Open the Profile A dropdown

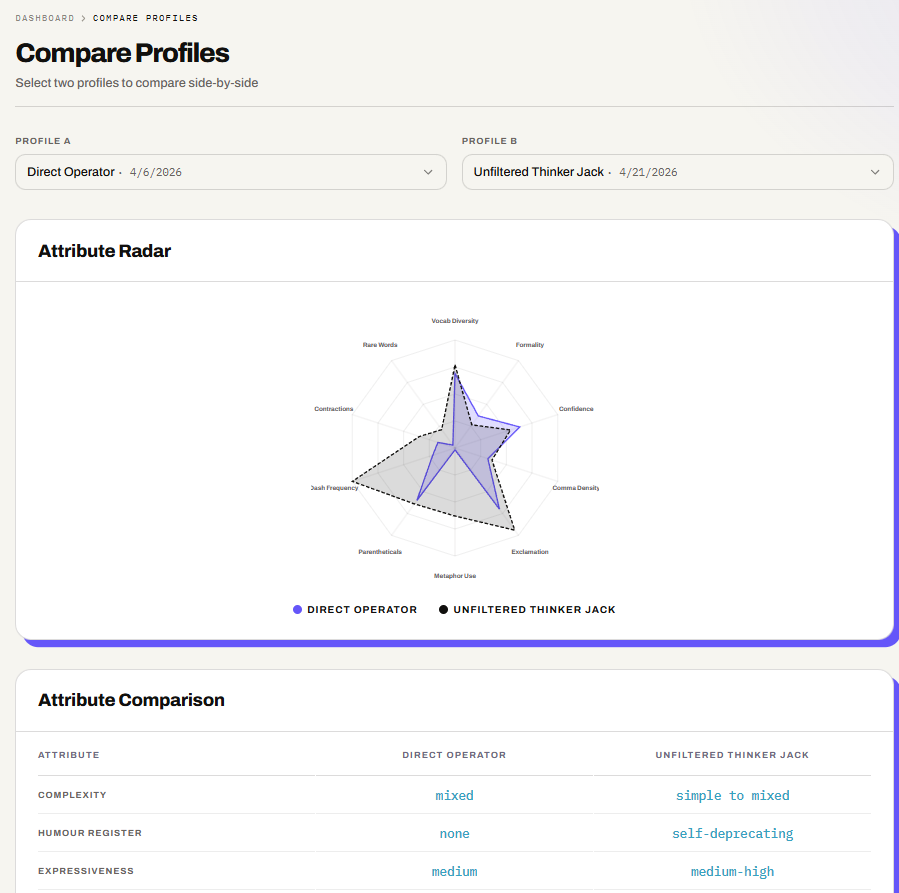[230, 172]
